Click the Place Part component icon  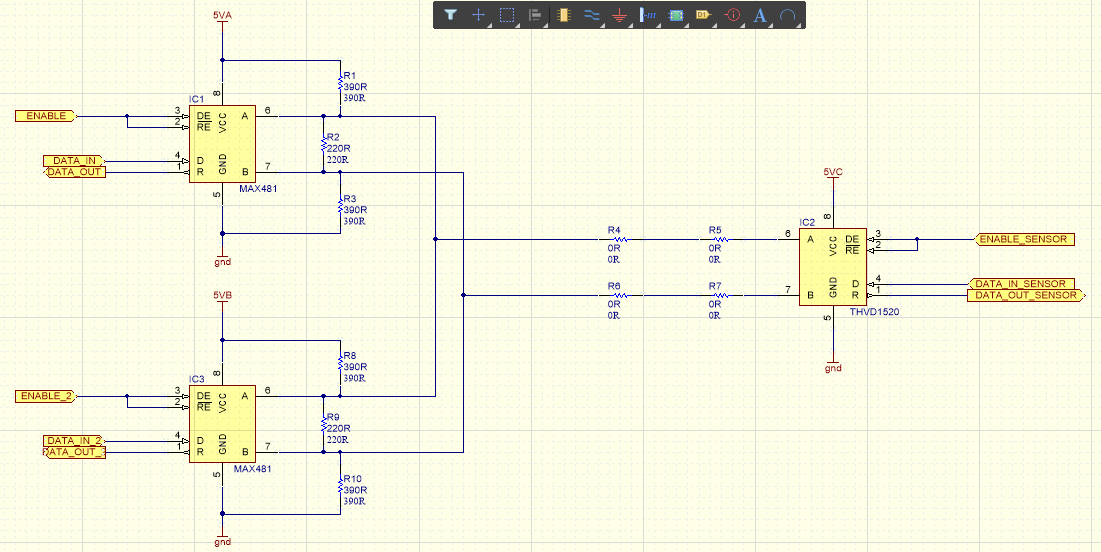point(562,15)
